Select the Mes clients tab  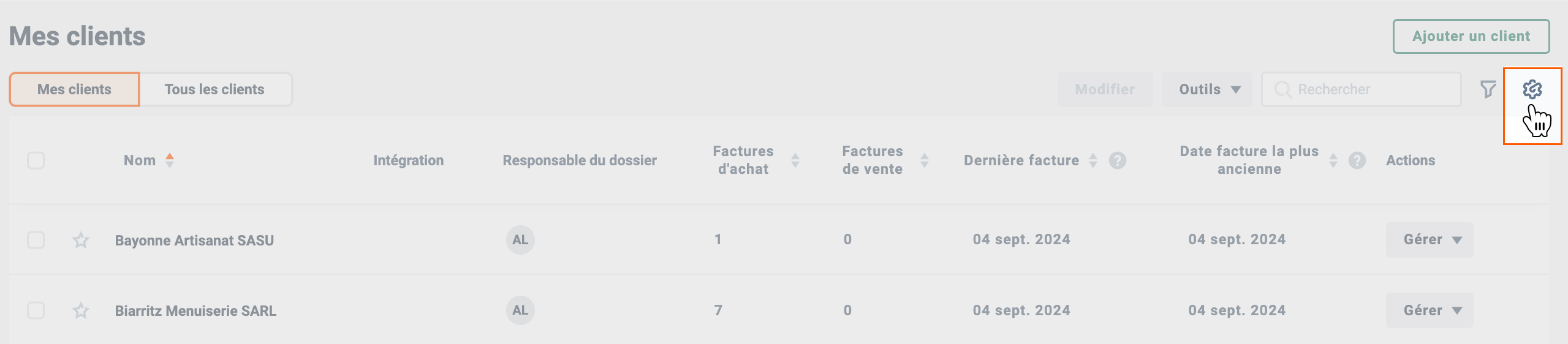click(x=75, y=89)
